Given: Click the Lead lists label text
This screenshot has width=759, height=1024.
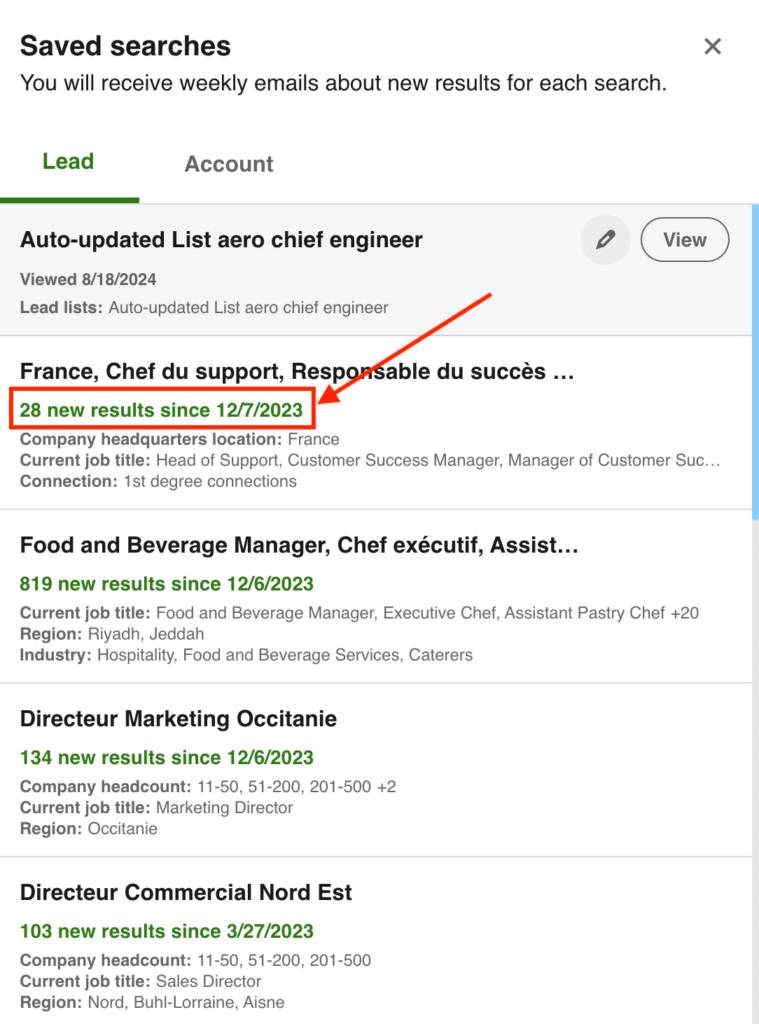Looking at the screenshot, I should pos(61,308).
